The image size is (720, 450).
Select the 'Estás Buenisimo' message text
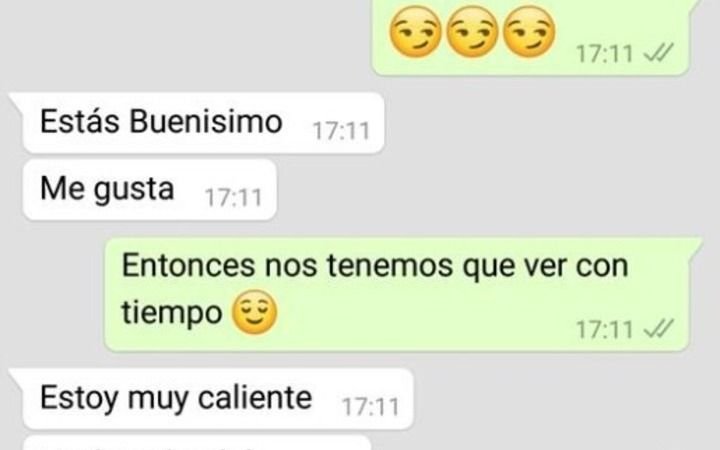[161, 122]
